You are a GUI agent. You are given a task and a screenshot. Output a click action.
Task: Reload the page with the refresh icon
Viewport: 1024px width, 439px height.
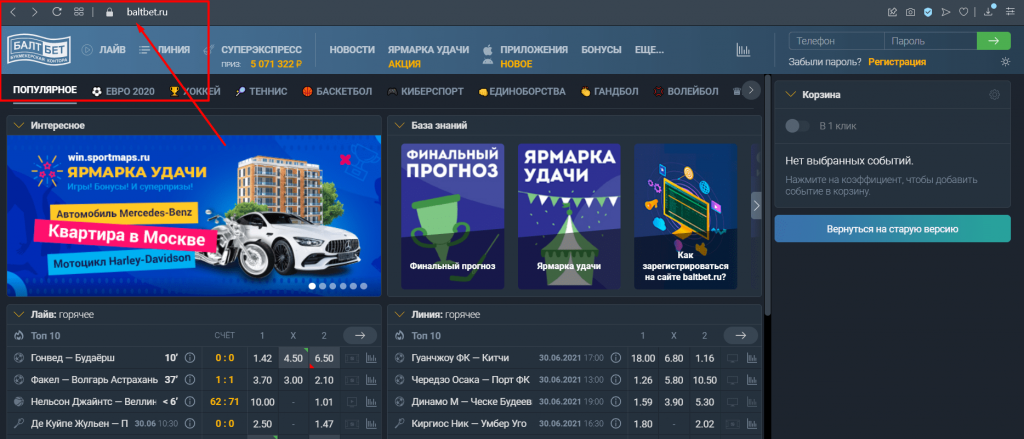pos(56,12)
